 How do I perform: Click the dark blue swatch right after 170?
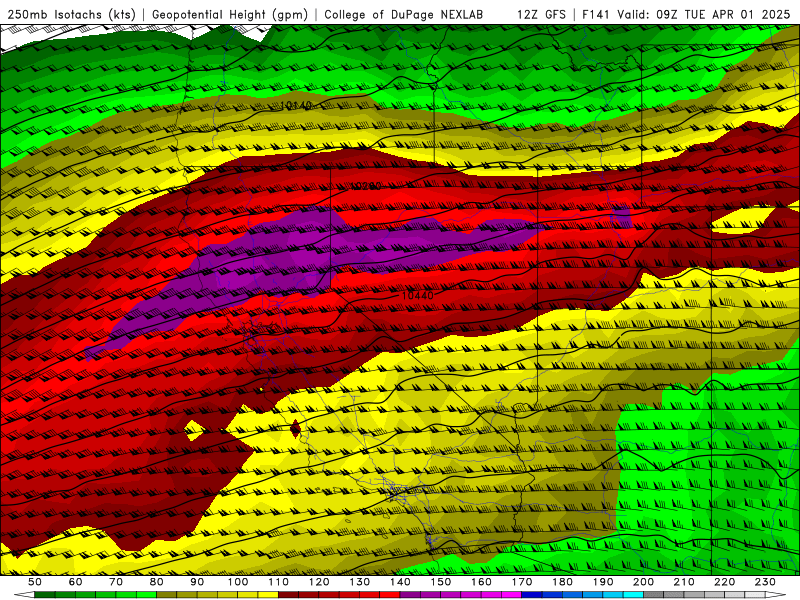click(x=532, y=595)
